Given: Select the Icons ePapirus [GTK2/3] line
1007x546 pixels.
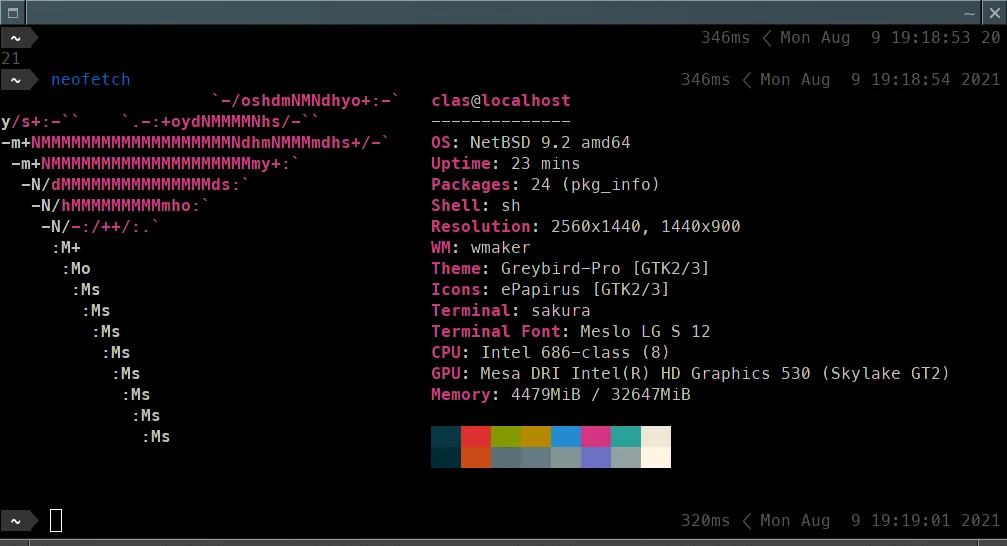Looking at the screenshot, I should (x=550, y=290).
